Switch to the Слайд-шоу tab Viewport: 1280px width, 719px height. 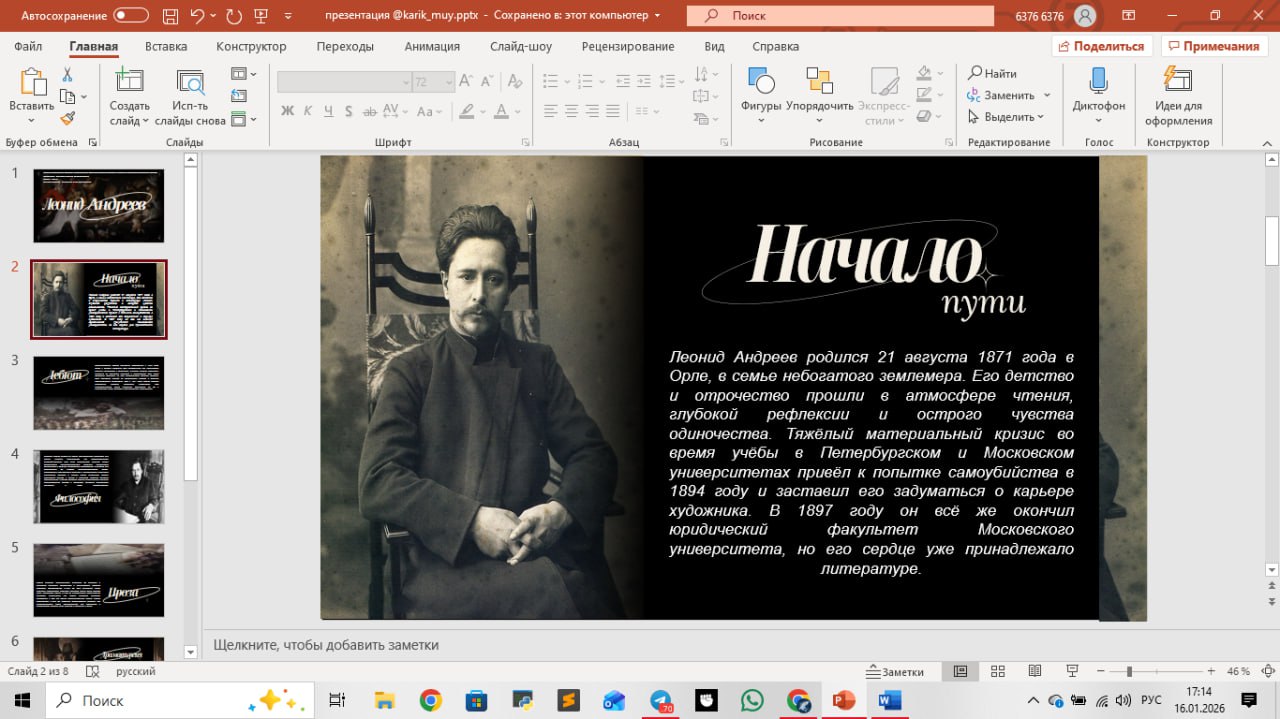[521, 47]
